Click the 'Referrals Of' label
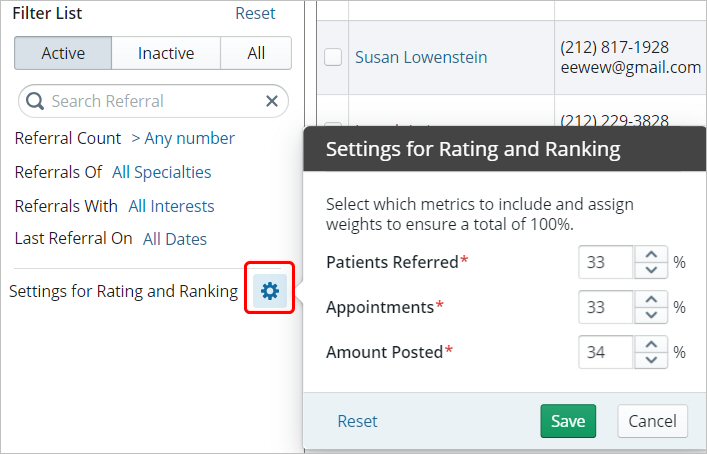Image resolution: width=707 pixels, height=454 pixels. tap(58, 172)
